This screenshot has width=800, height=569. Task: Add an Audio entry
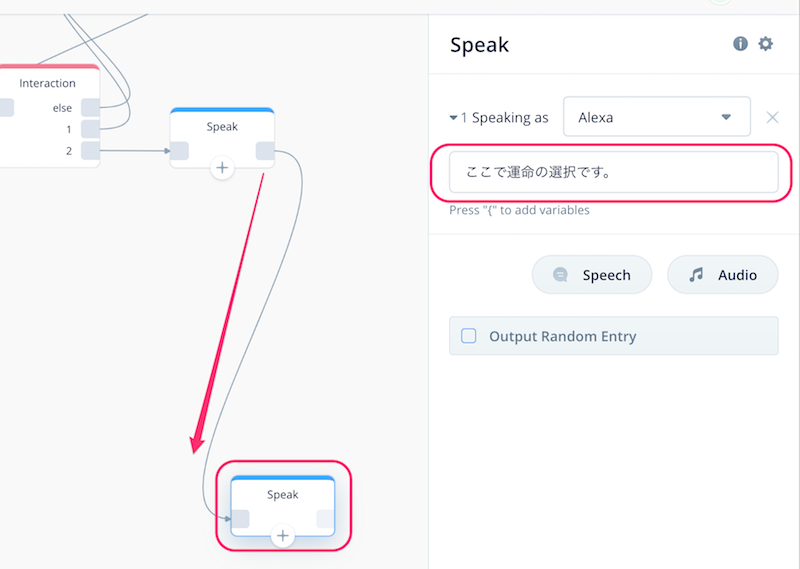pyautogui.click(x=722, y=275)
